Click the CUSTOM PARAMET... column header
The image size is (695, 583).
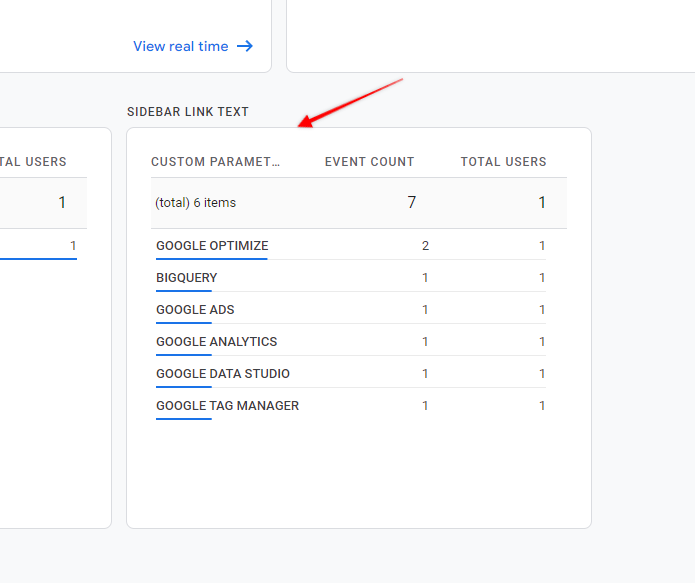[215, 162]
